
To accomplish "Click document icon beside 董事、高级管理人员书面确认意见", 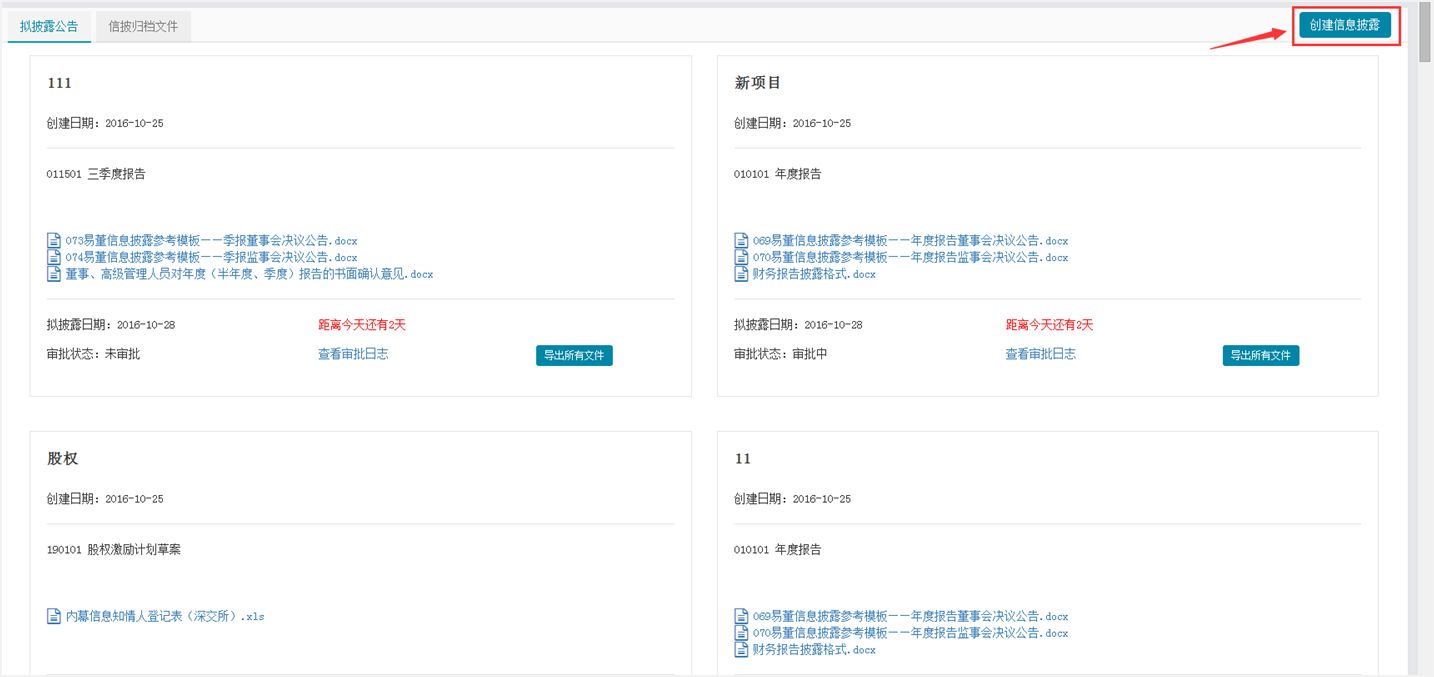I will [x=54, y=274].
